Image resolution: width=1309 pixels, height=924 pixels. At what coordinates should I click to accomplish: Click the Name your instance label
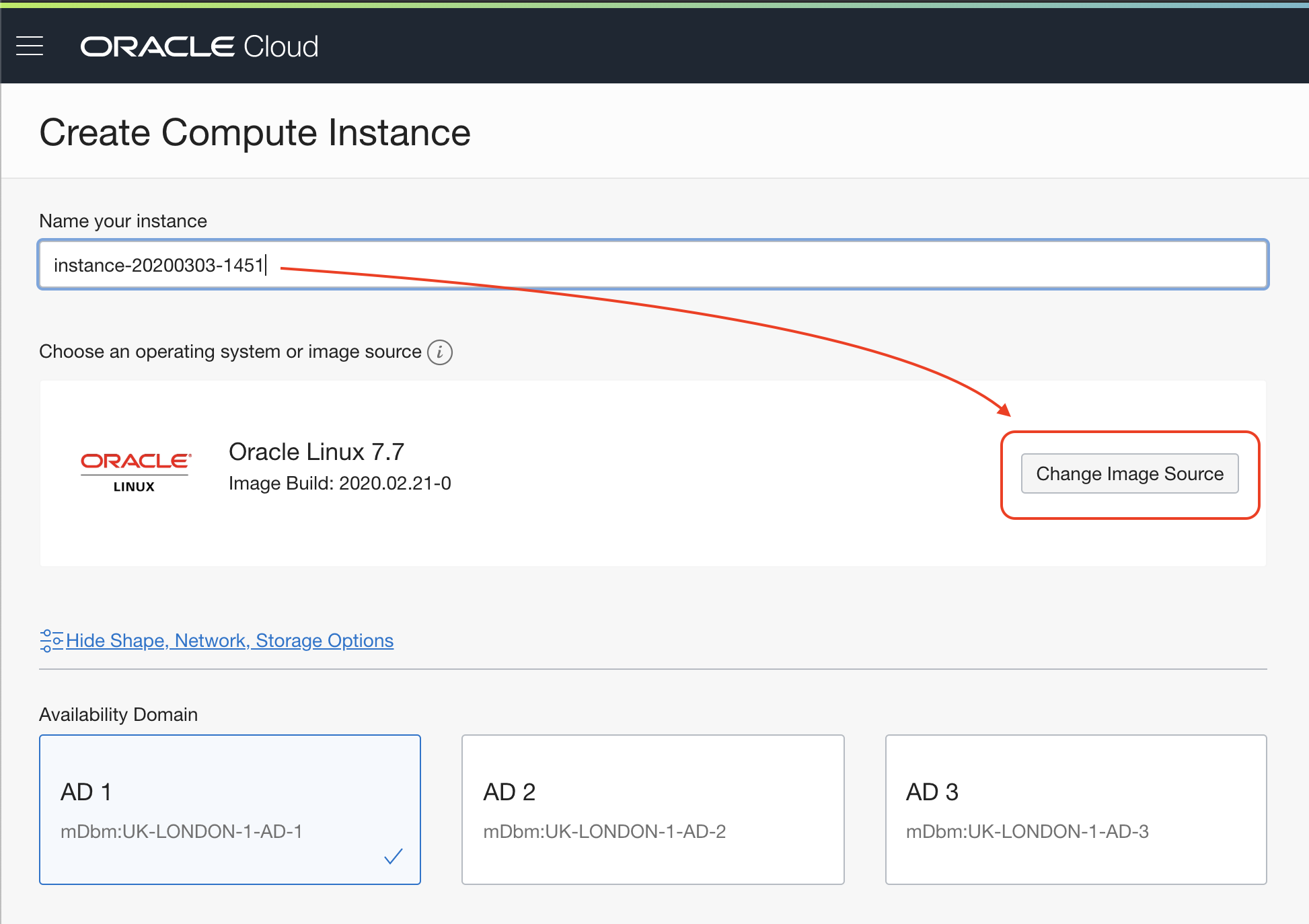[123, 221]
